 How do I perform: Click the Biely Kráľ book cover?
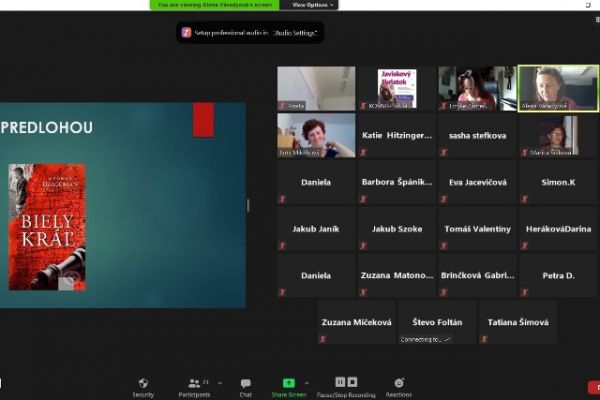47,227
